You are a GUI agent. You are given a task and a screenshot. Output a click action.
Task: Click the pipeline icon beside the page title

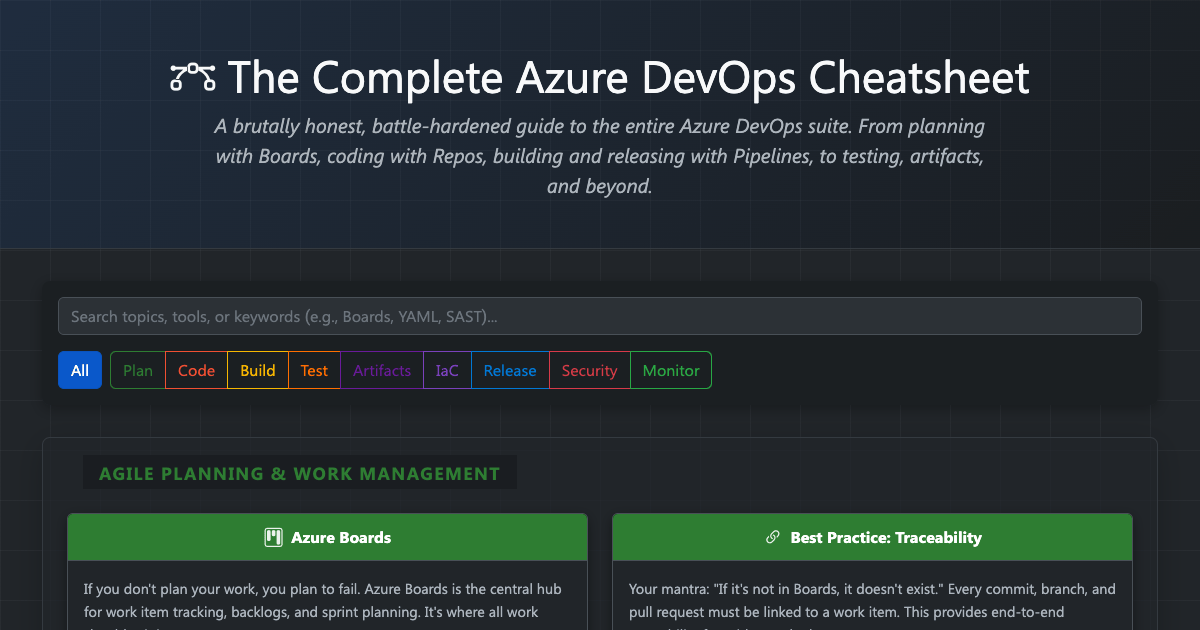[193, 77]
